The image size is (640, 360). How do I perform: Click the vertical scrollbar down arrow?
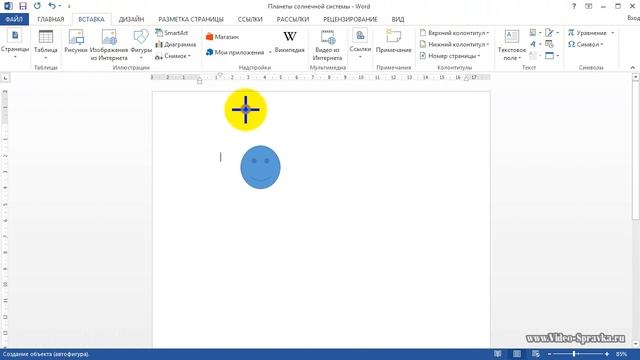(636, 344)
